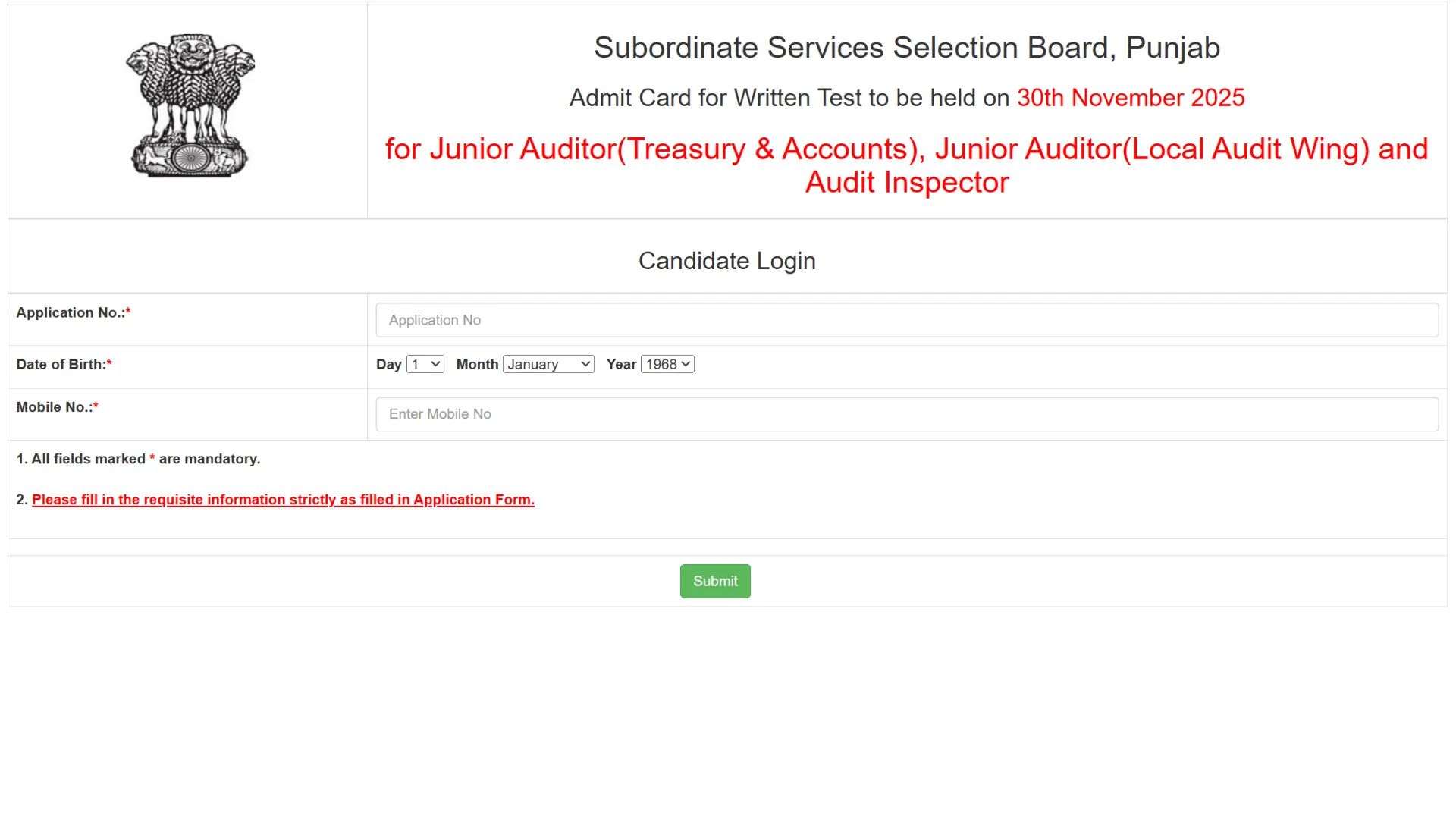Click the national emblem logo
The height and width of the screenshot is (819, 1456).
coord(189,108)
